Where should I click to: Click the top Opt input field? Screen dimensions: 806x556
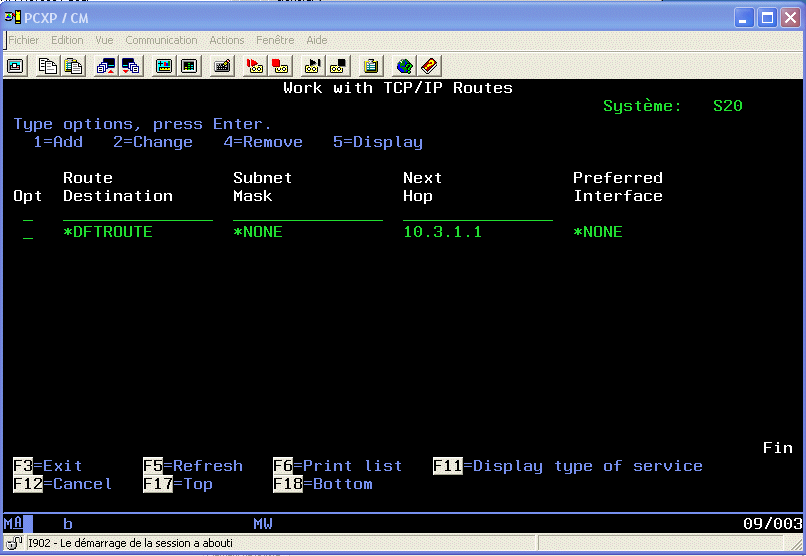tap(28, 215)
